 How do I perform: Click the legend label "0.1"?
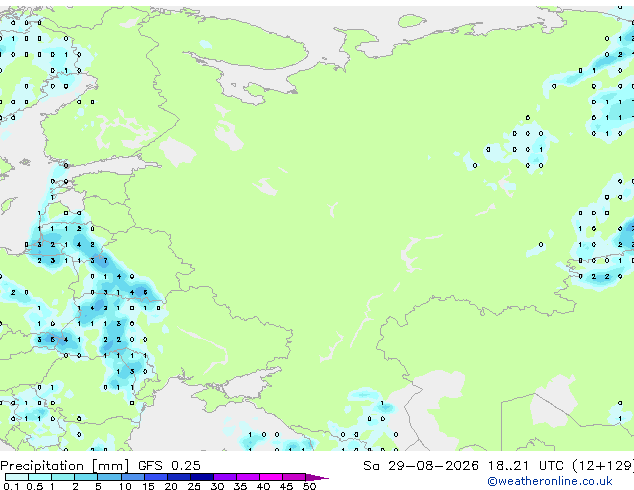11,486
